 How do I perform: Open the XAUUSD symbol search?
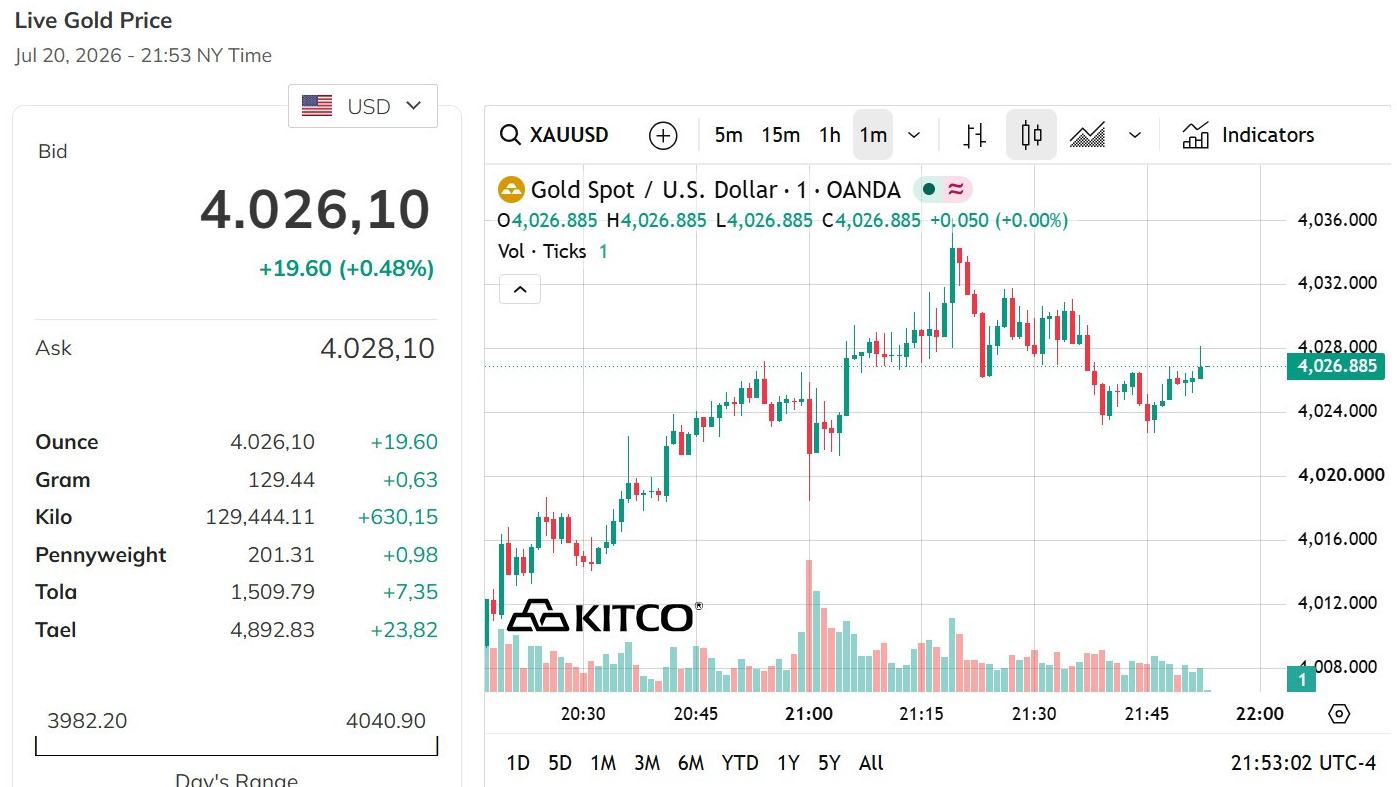point(555,135)
